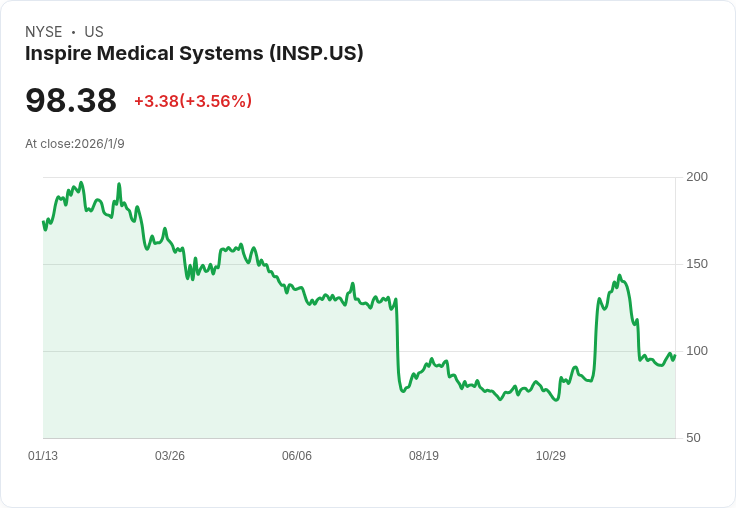Image resolution: width=736 pixels, height=508 pixels.
Task: Click the 06/06 date label on x-axis
Action: [x=297, y=455]
